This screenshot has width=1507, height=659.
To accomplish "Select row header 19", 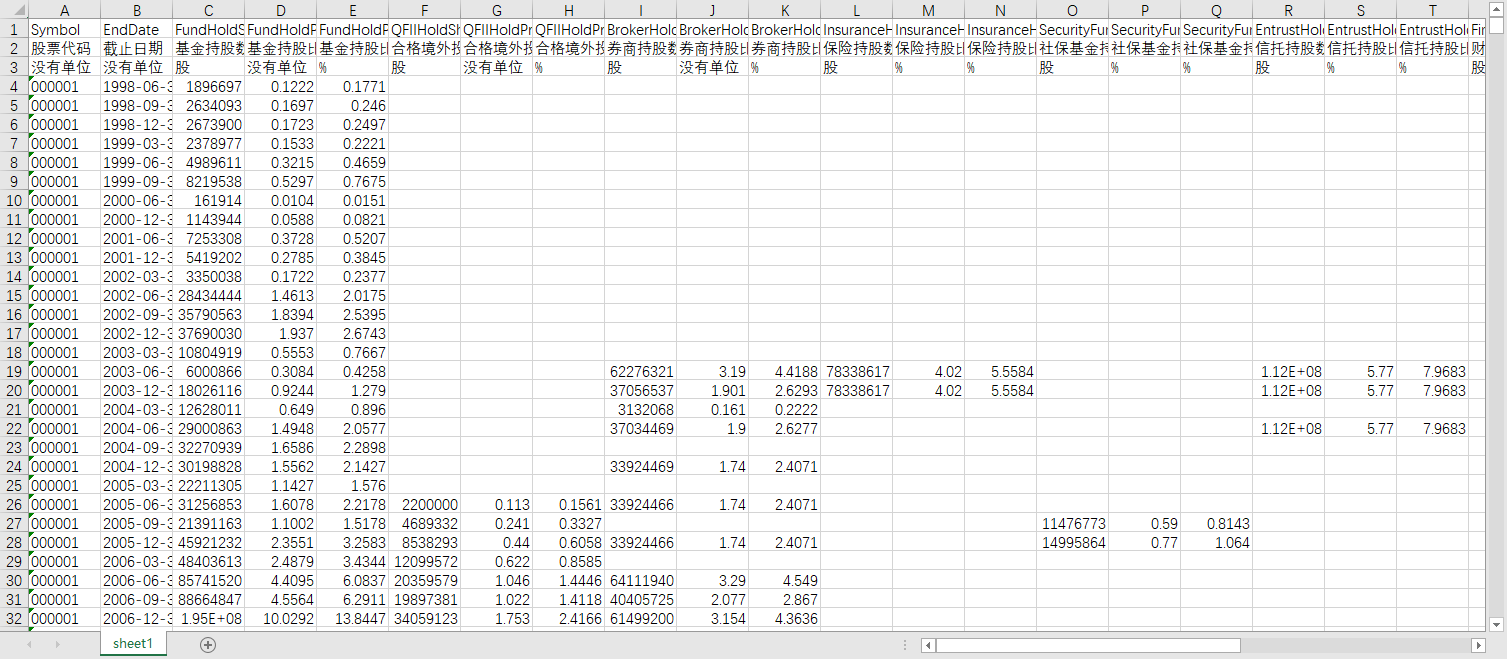I will (x=14, y=371).
